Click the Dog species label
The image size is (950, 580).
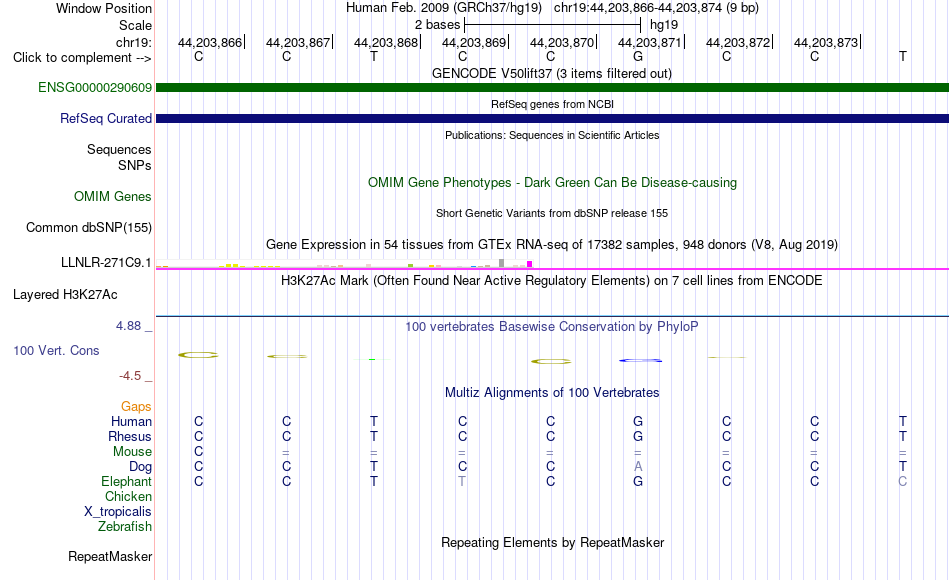[x=140, y=467]
